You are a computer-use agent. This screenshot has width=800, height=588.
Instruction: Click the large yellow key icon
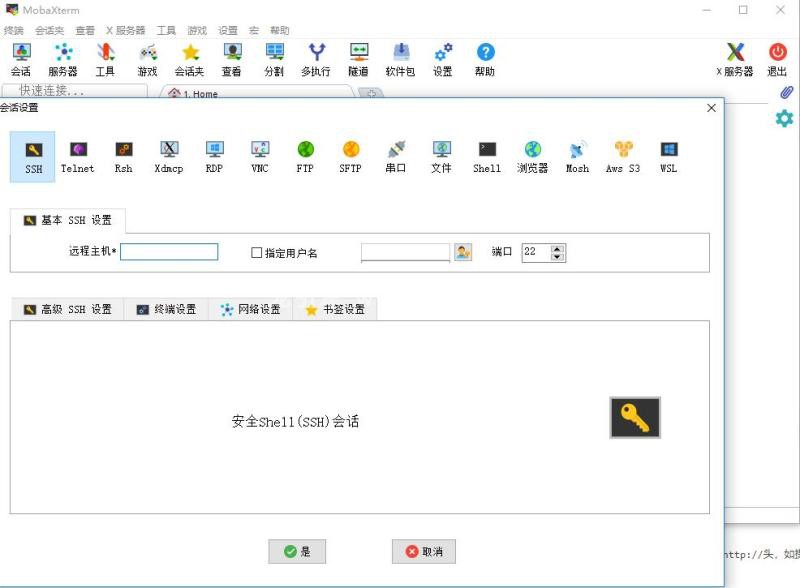pyautogui.click(x=635, y=418)
